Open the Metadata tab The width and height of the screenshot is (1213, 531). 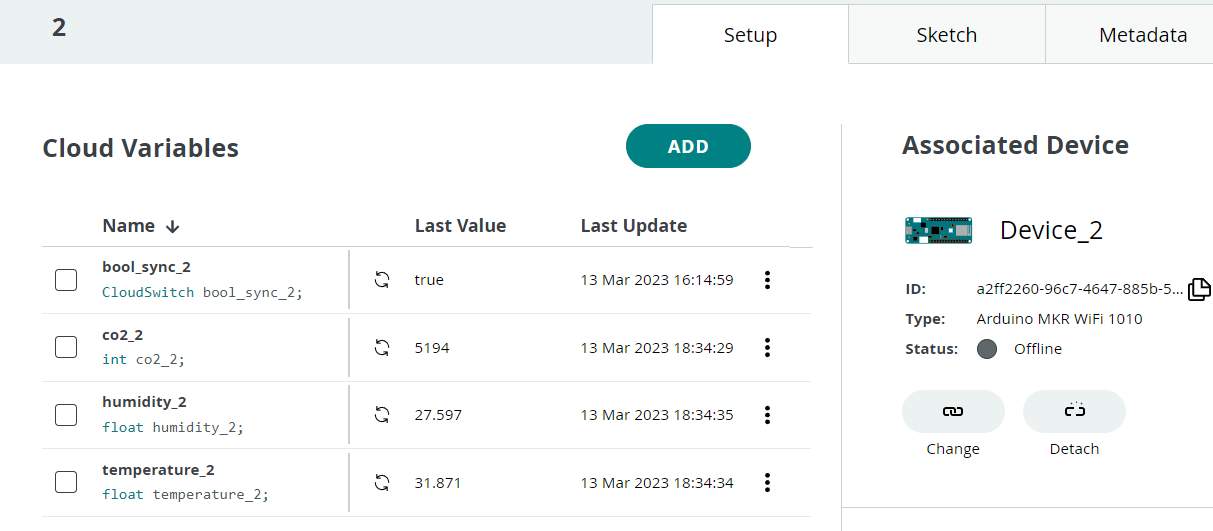pos(1142,35)
